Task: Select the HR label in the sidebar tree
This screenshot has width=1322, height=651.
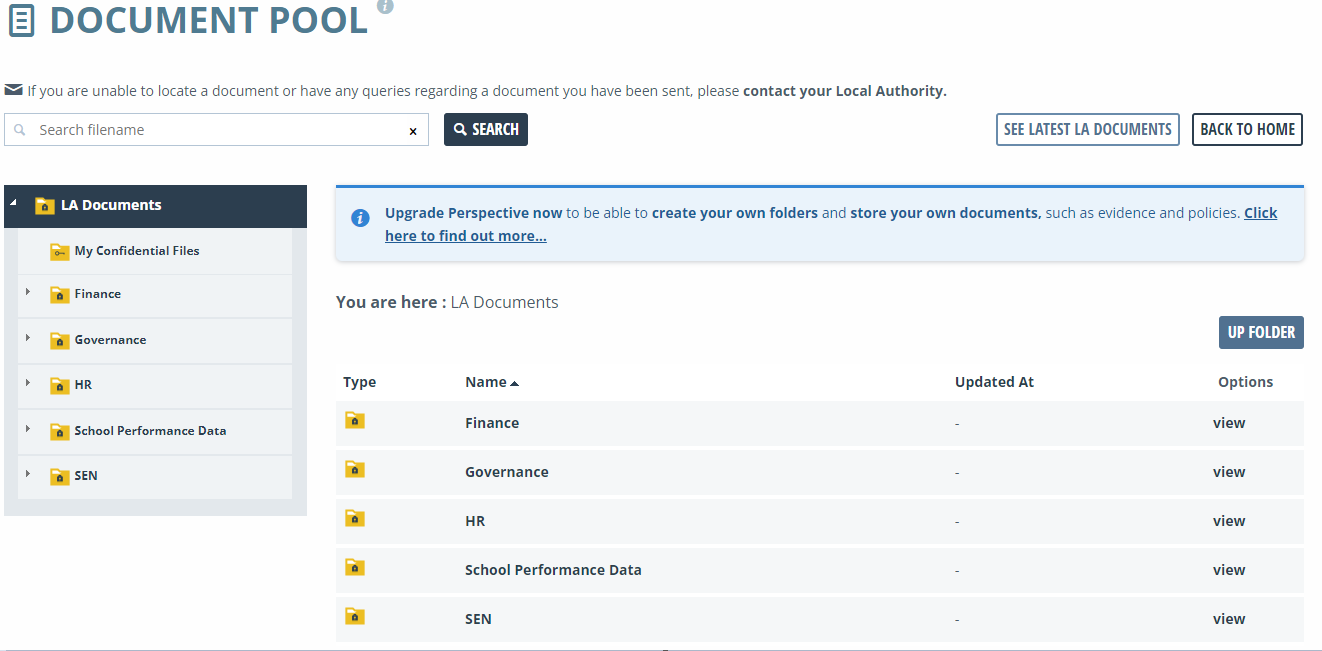Action: 83,385
